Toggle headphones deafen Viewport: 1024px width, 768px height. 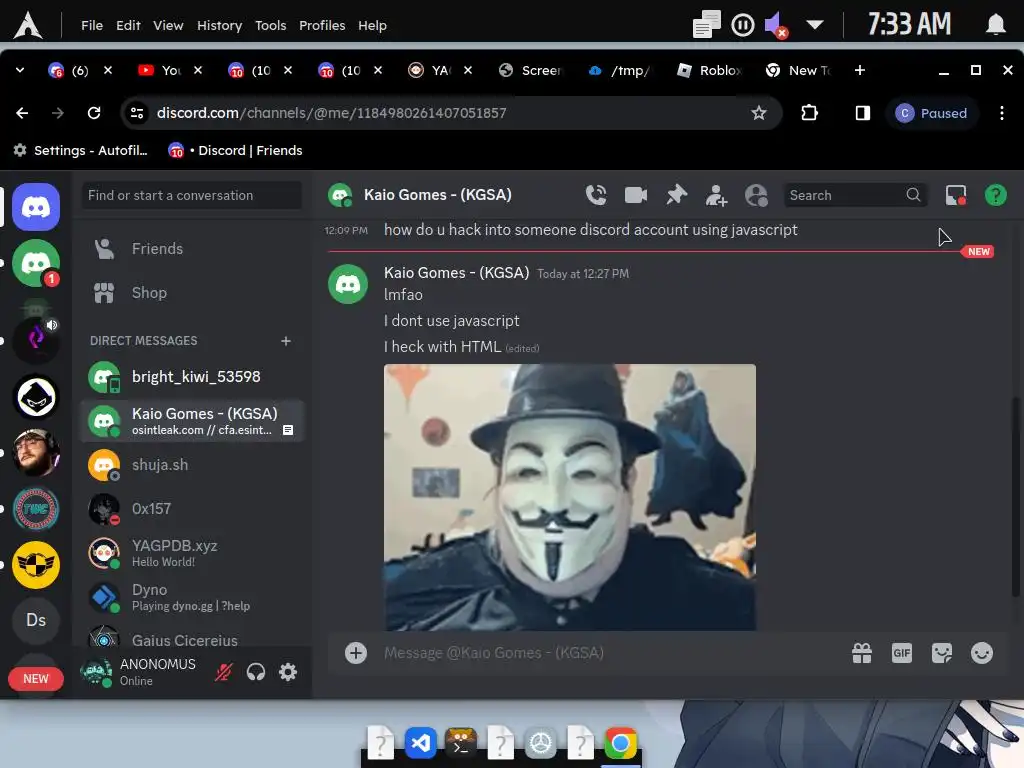coord(256,671)
